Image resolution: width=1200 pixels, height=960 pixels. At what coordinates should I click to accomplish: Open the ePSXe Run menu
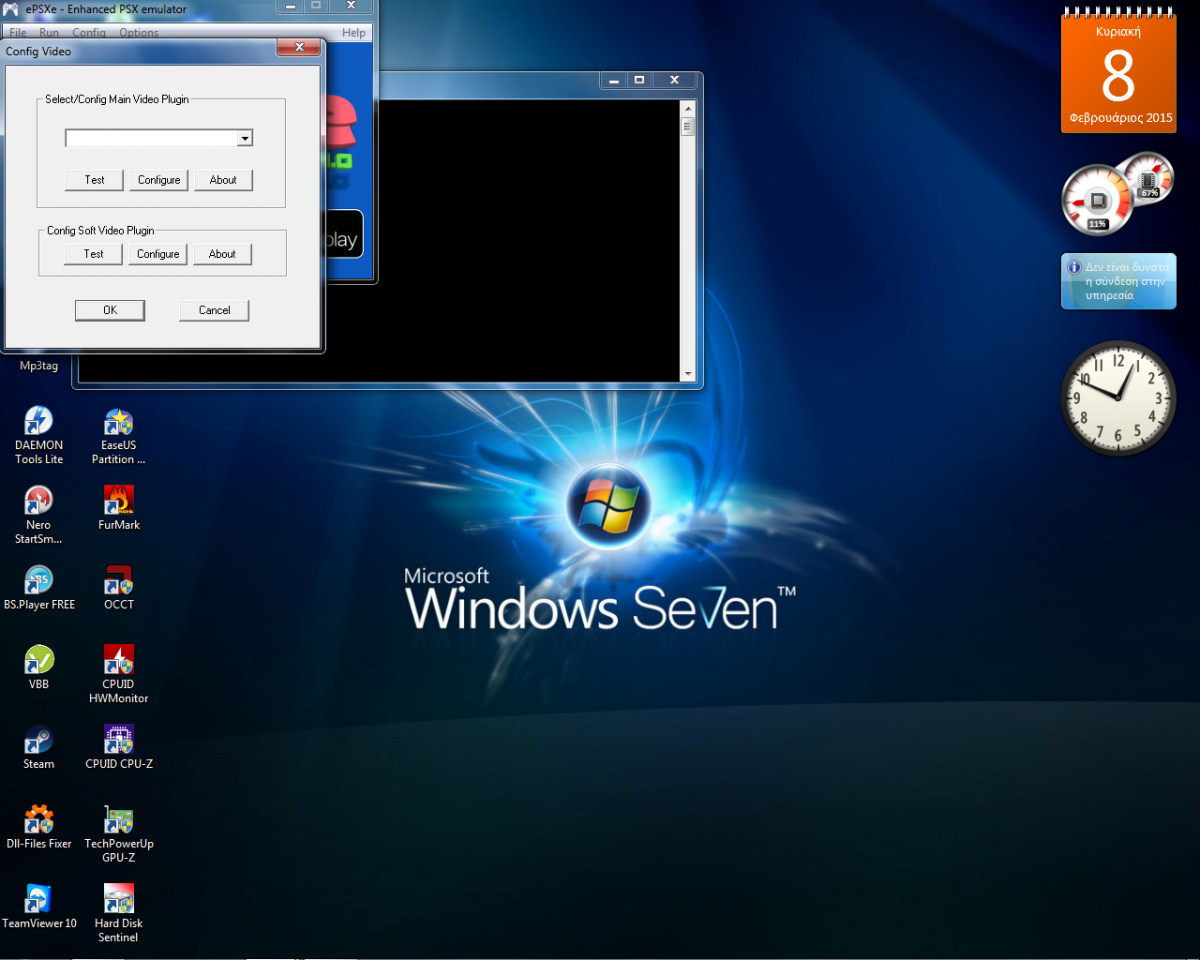coord(49,33)
